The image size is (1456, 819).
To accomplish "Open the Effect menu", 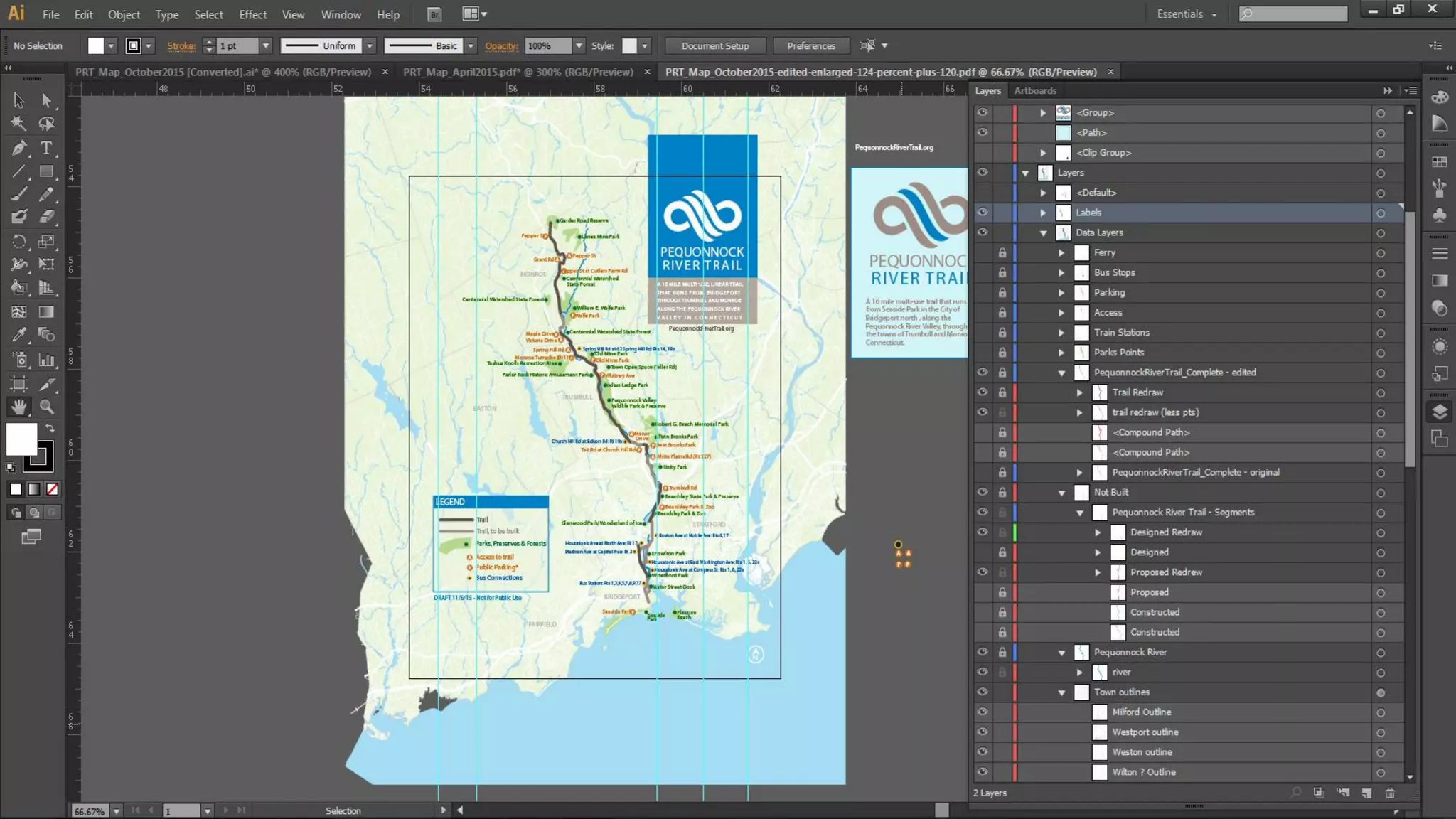I will tap(252, 14).
